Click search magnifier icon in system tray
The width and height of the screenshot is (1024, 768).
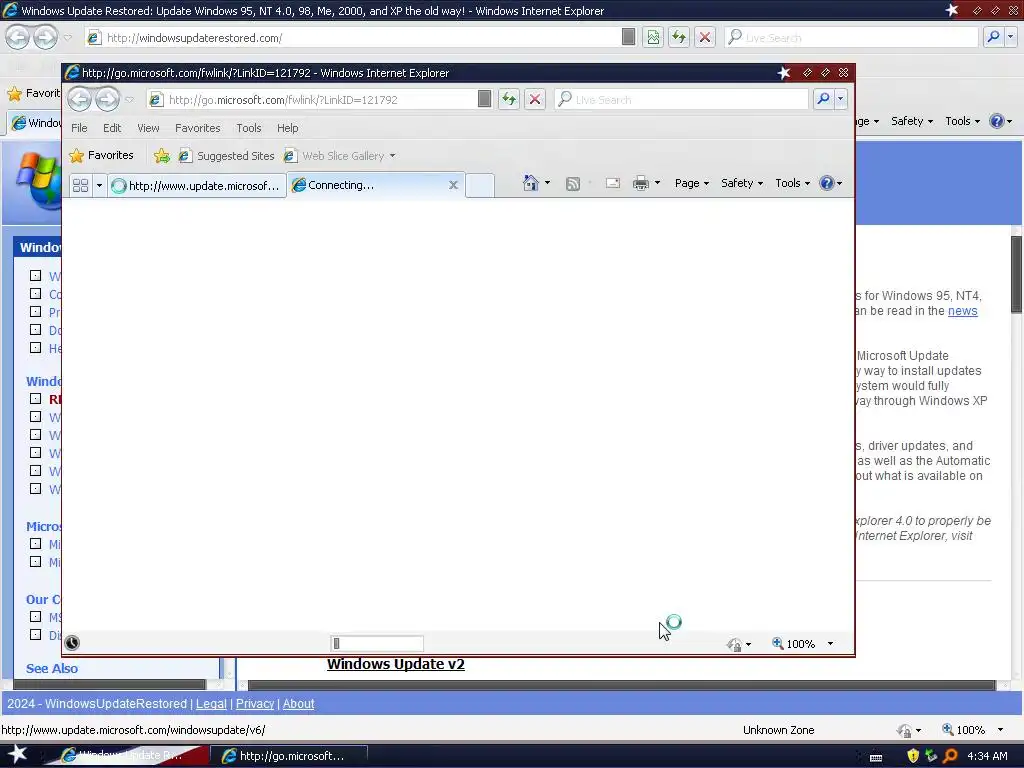[x=951, y=756]
